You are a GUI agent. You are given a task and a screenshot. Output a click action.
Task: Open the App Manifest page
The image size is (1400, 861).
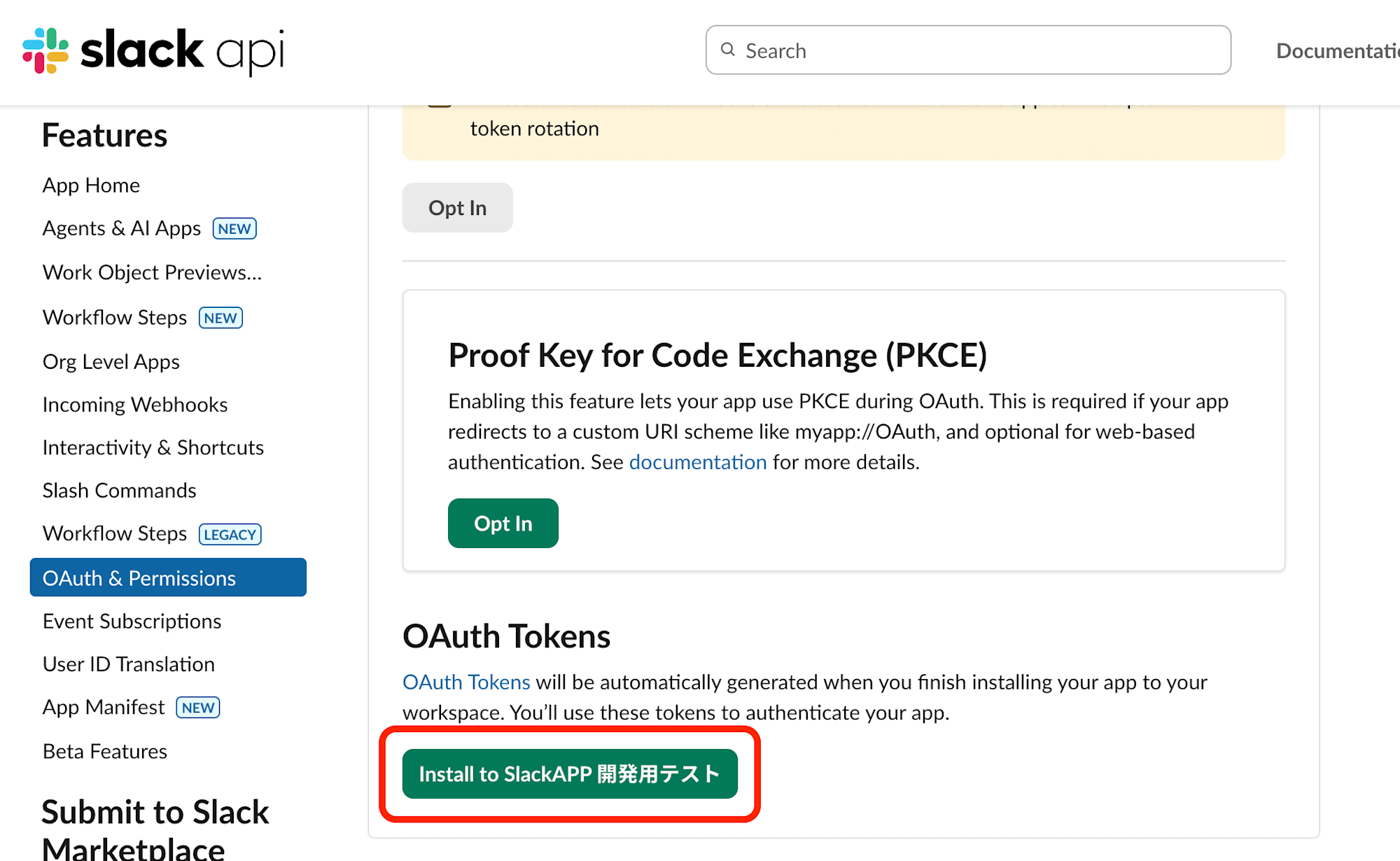[x=104, y=708]
